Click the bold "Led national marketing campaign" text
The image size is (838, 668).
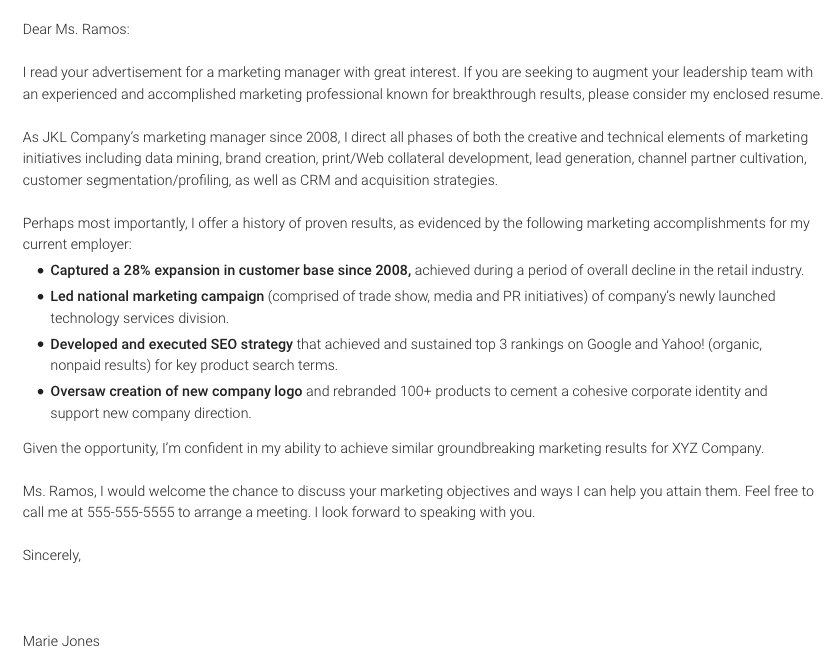click(157, 296)
